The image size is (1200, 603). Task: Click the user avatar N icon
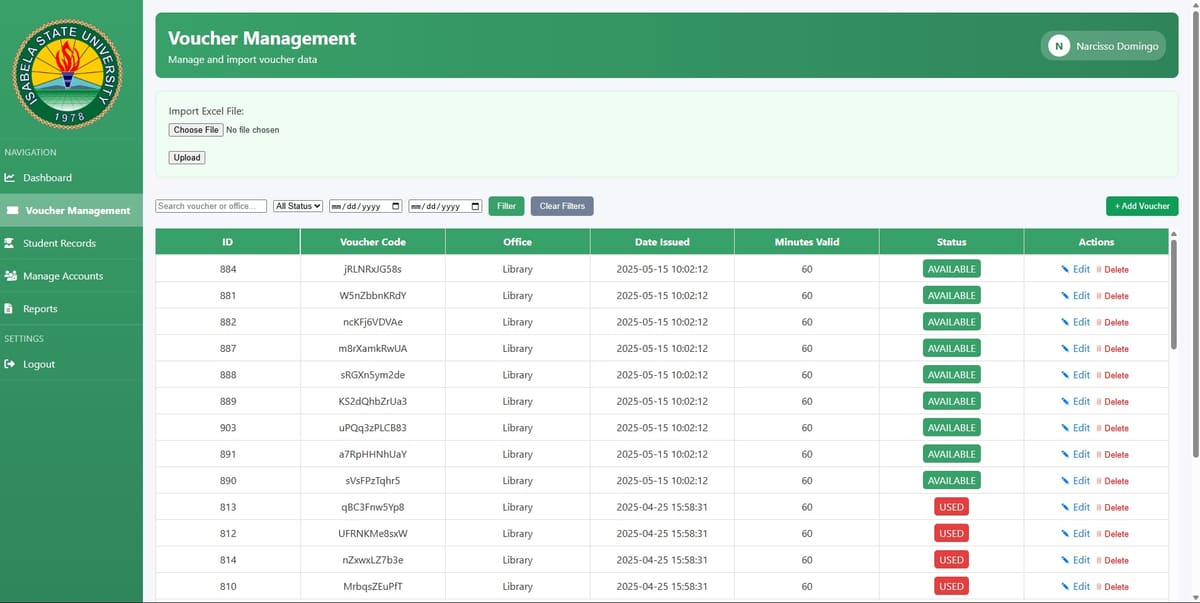[x=1058, y=46]
